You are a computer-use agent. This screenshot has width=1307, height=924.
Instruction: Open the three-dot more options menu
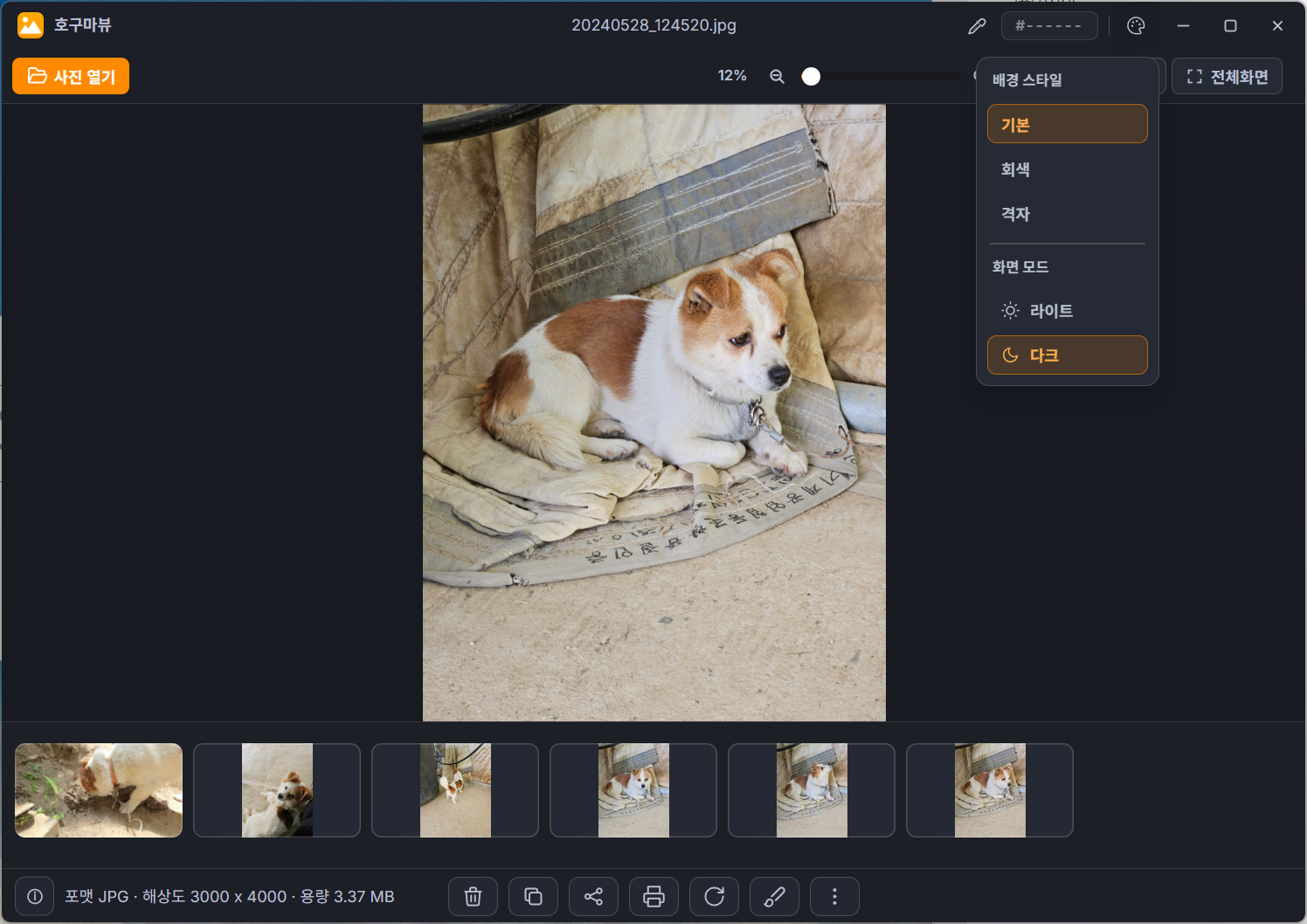tap(834, 896)
